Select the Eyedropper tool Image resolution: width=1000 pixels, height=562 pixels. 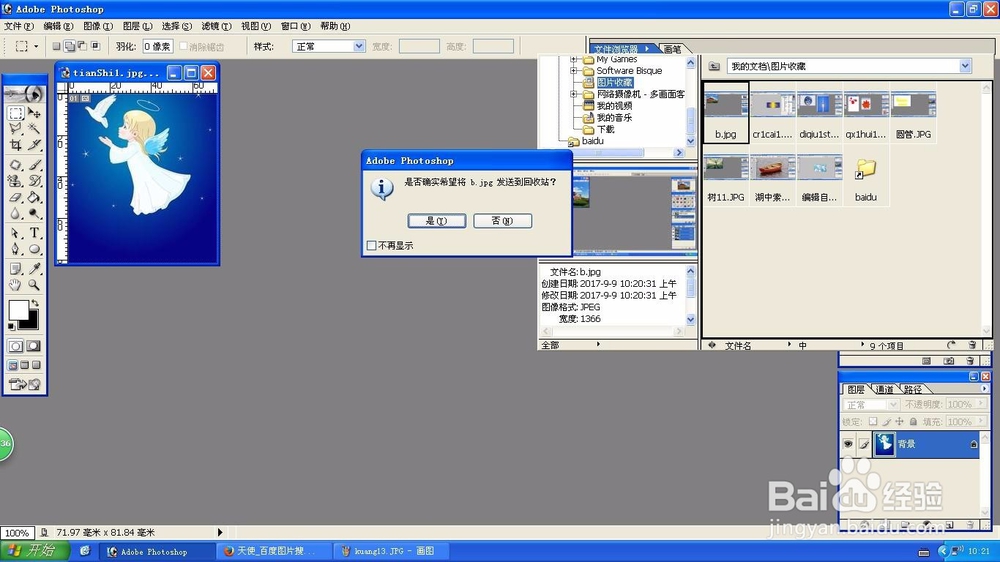[34, 269]
